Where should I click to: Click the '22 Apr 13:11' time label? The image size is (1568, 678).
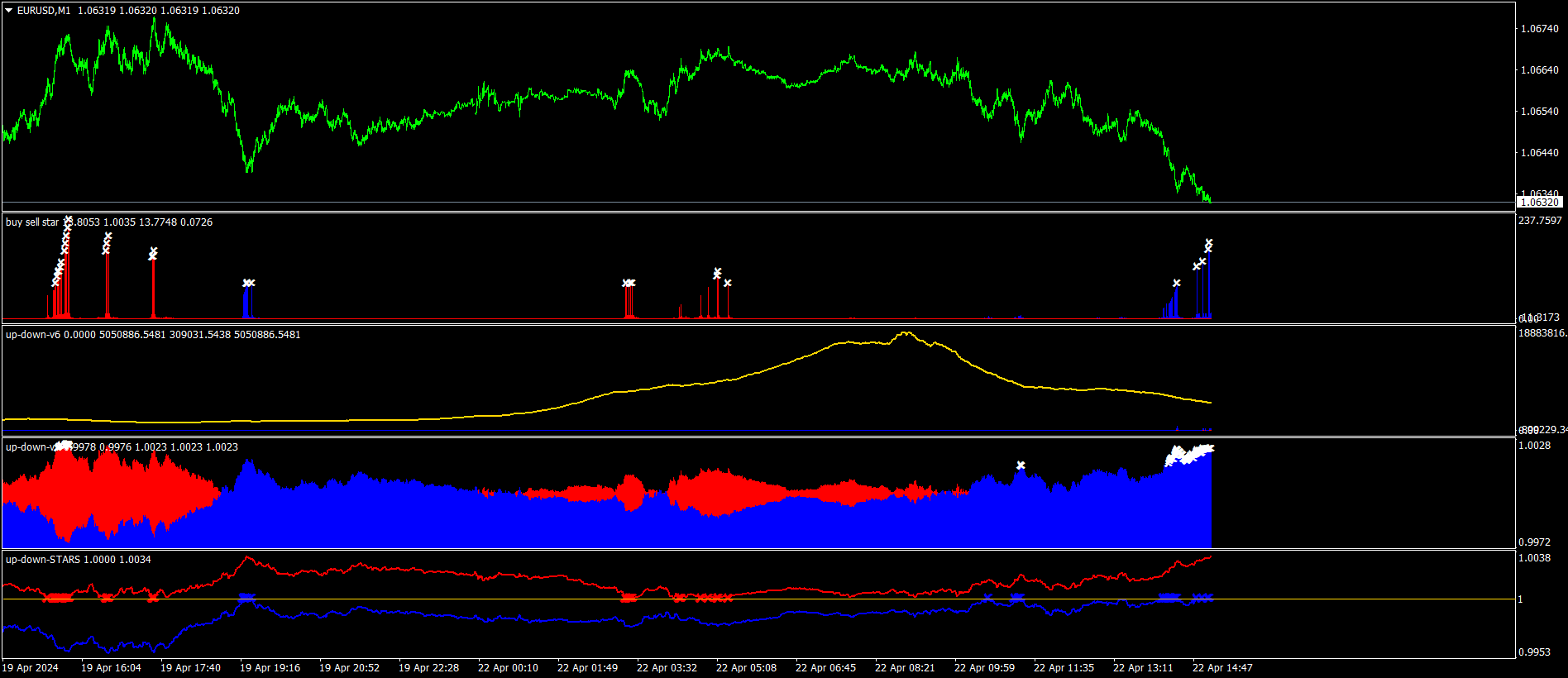pyautogui.click(x=1143, y=668)
